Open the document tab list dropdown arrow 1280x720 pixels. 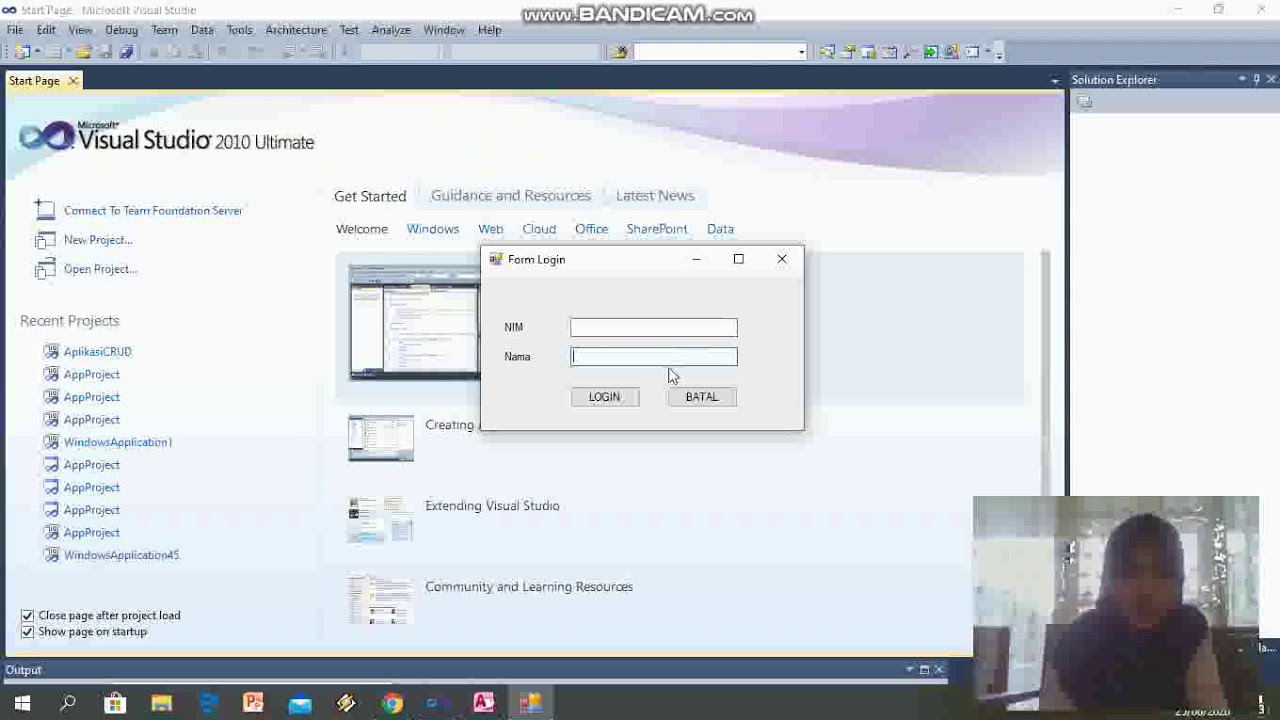[1055, 80]
